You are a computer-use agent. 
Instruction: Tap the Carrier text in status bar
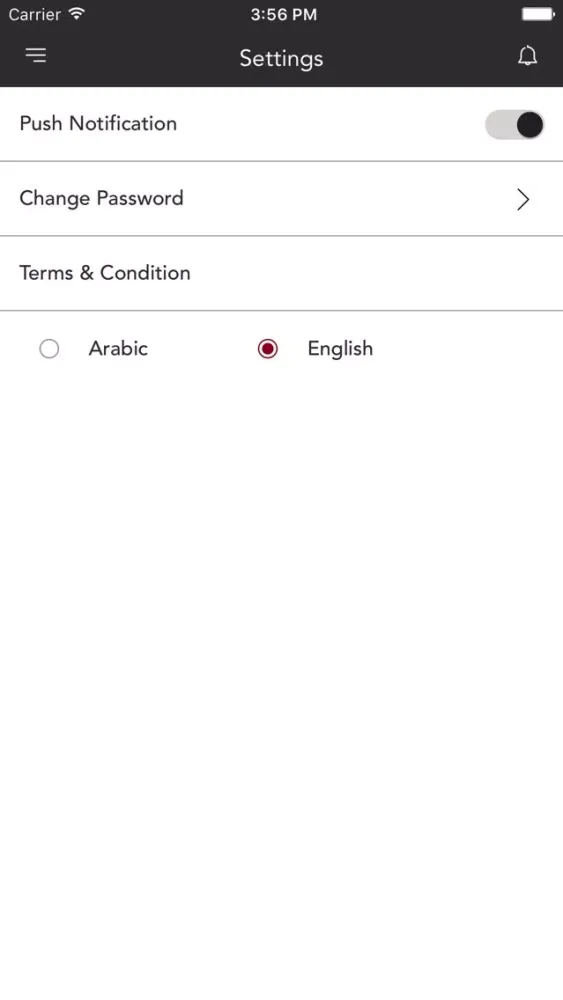point(34,14)
